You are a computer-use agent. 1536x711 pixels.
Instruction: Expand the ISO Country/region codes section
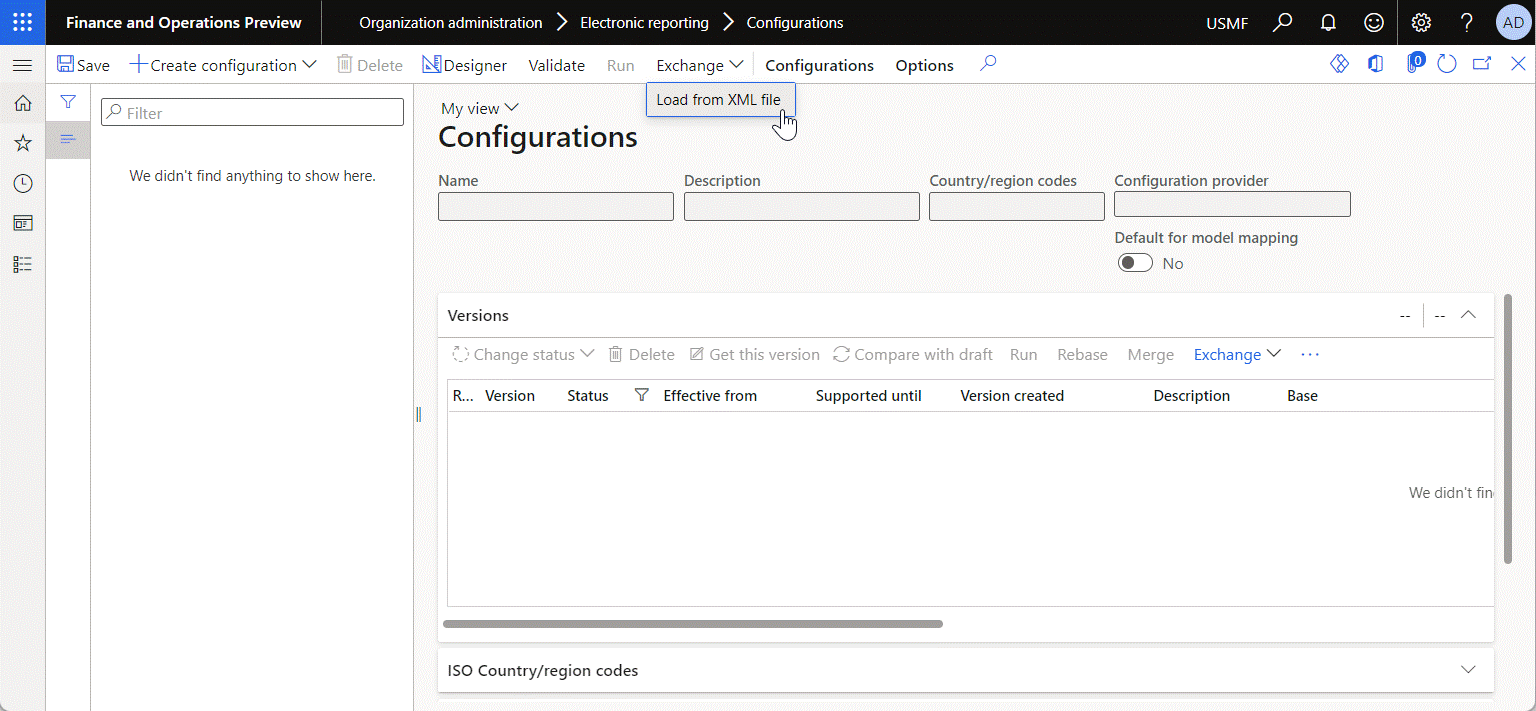[1467, 670]
